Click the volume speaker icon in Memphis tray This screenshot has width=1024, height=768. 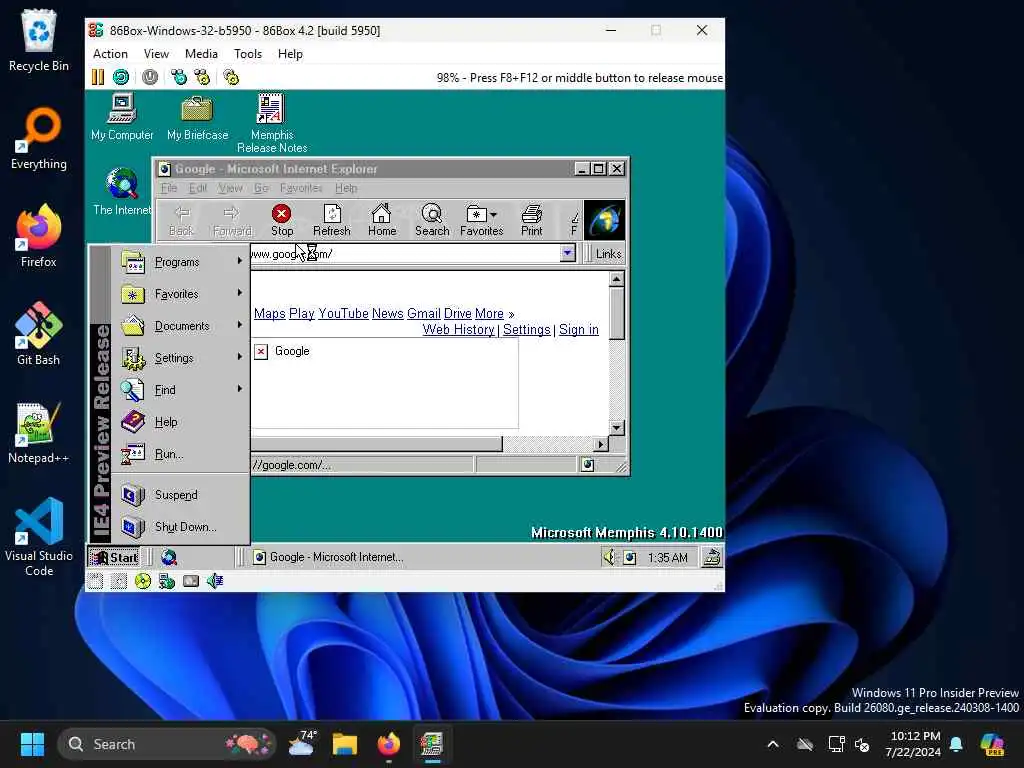pos(609,557)
